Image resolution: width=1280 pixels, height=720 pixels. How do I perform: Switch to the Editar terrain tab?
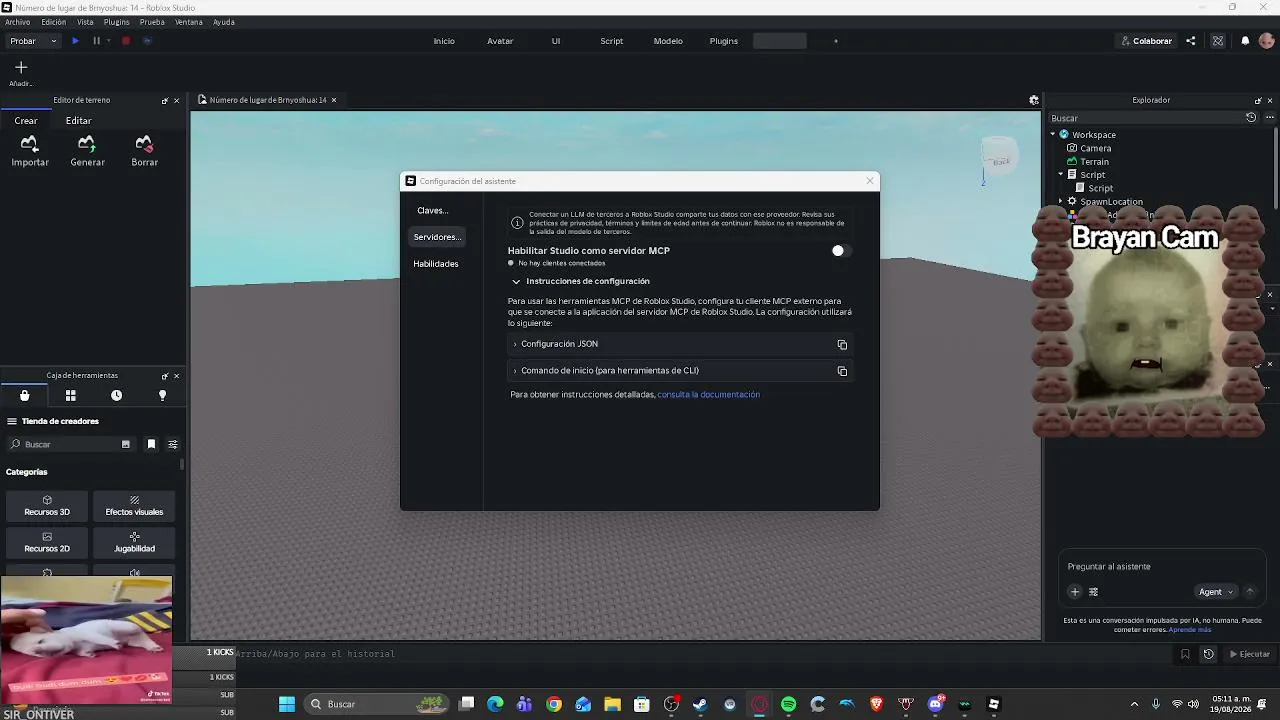click(x=78, y=120)
